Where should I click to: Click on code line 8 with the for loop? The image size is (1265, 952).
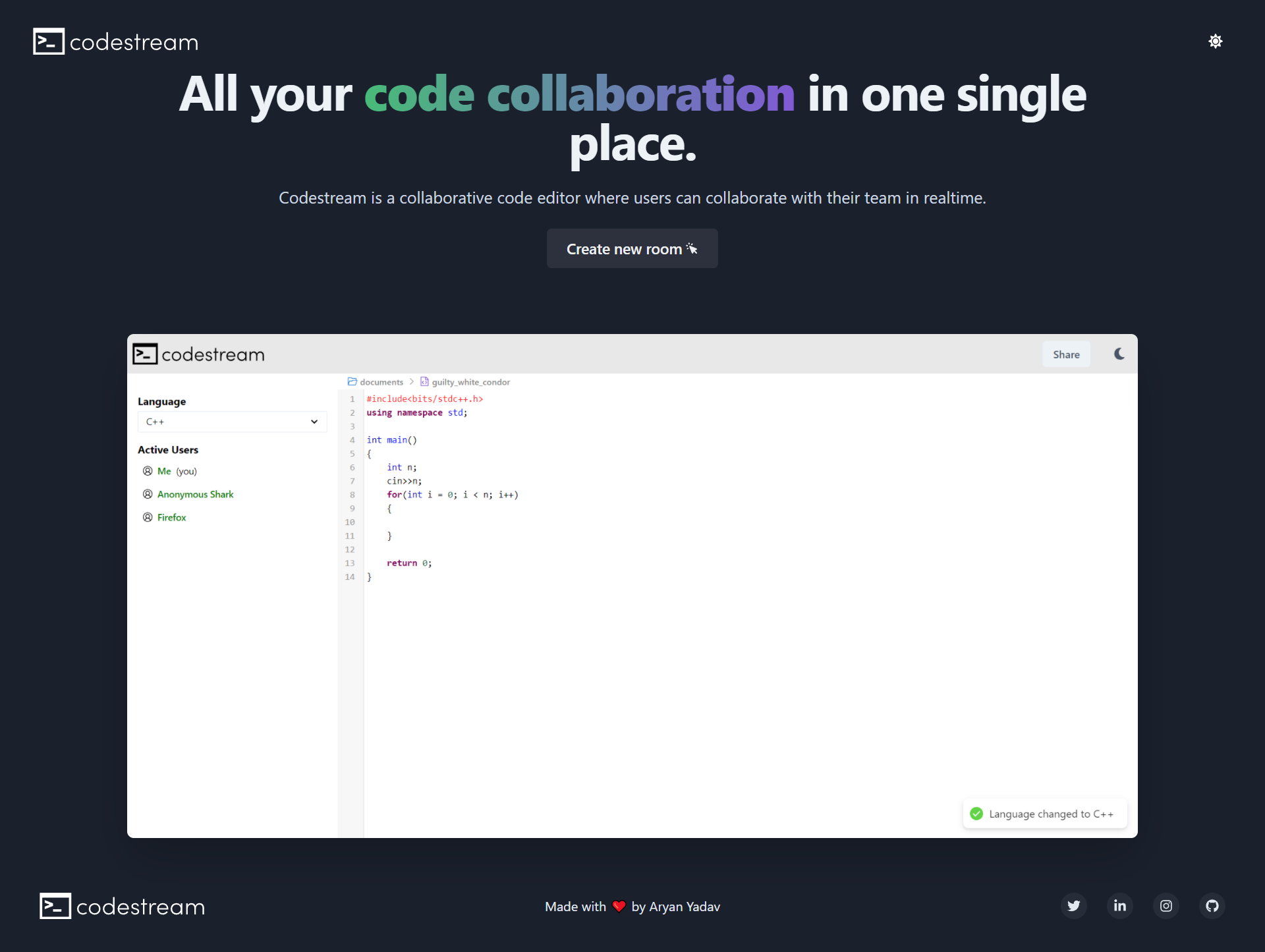pyautogui.click(x=452, y=495)
